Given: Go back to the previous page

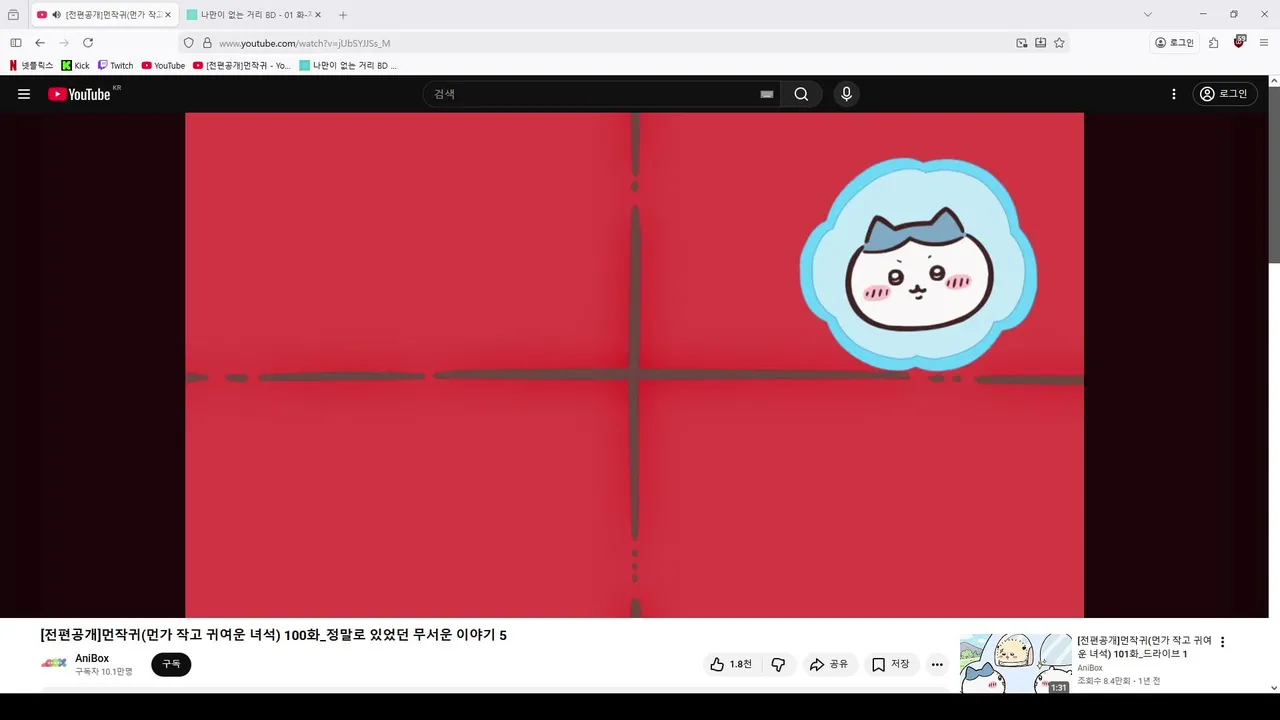Looking at the screenshot, I should point(40,43).
